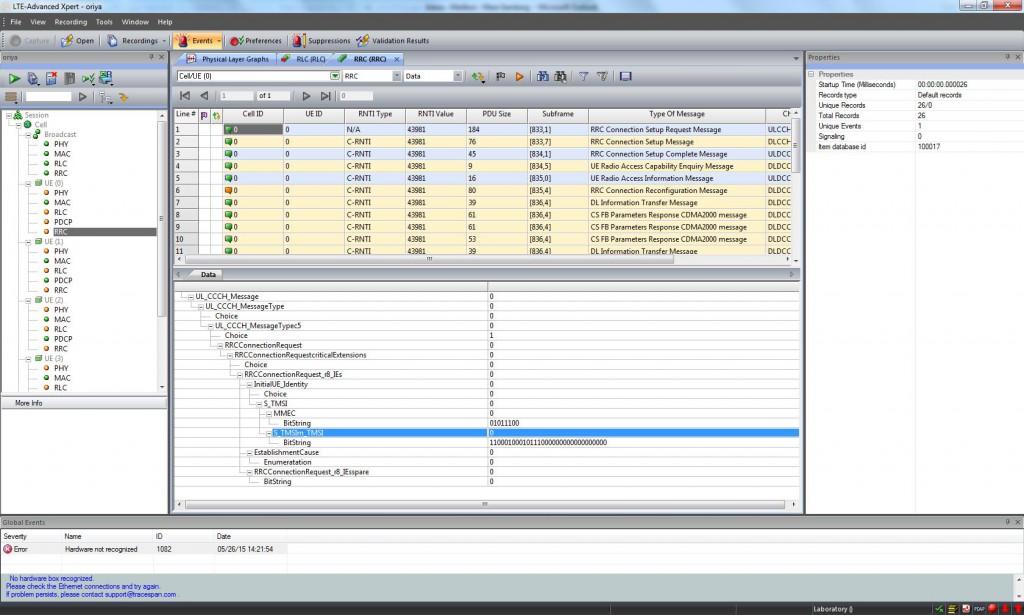Toggle the Events toolbar button
Image resolution: width=1024 pixels, height=615 pixels.
tap(195, 40)
